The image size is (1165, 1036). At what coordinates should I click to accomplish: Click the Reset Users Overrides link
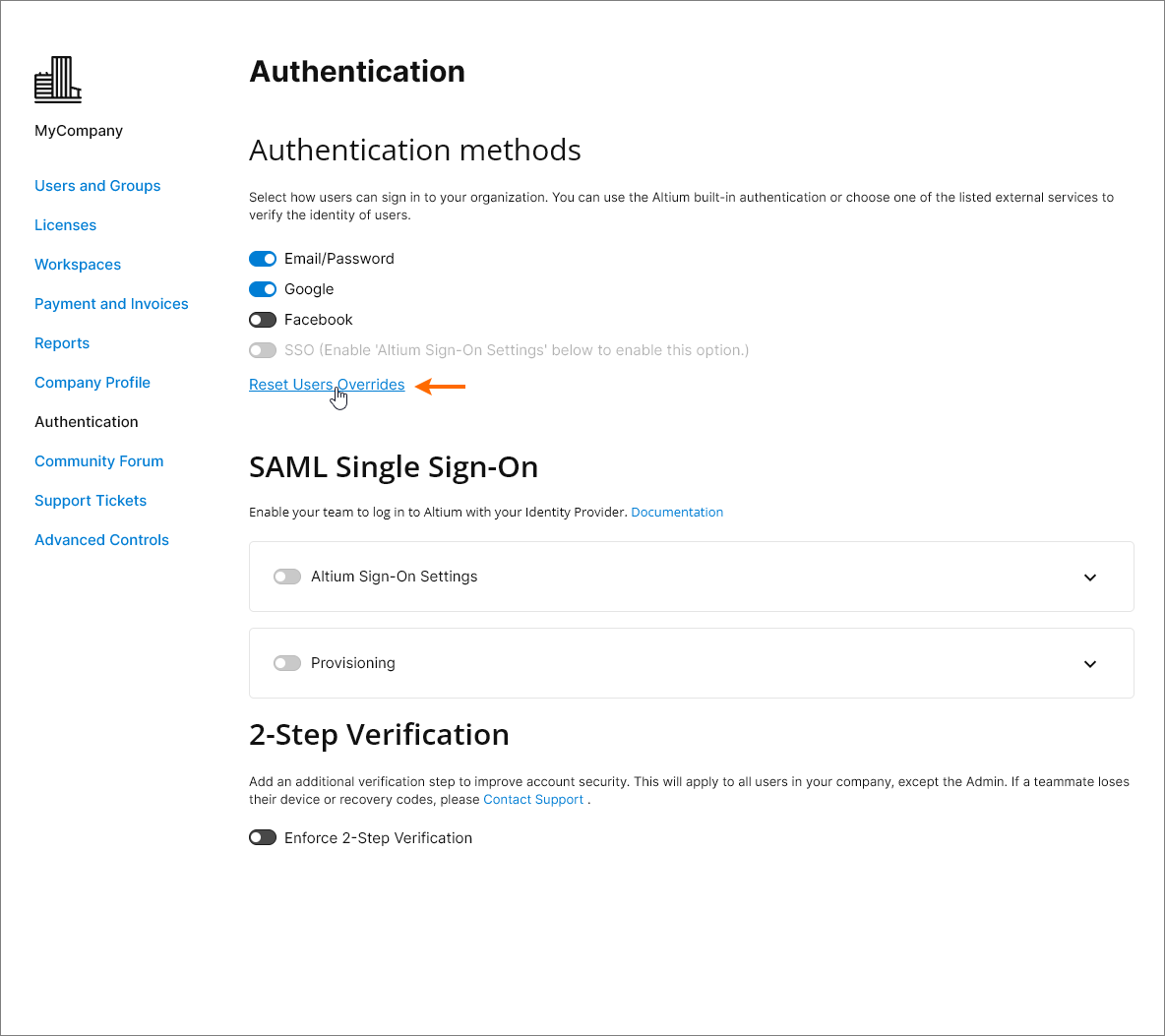pyautogui.click(x=327, y=385)
